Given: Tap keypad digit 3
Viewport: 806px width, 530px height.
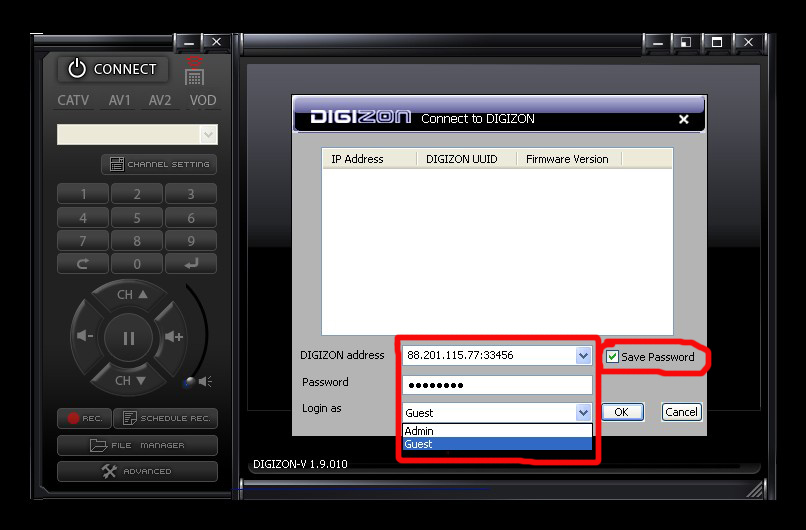Looking at the screenshot, I should click(x=191, y=194).
